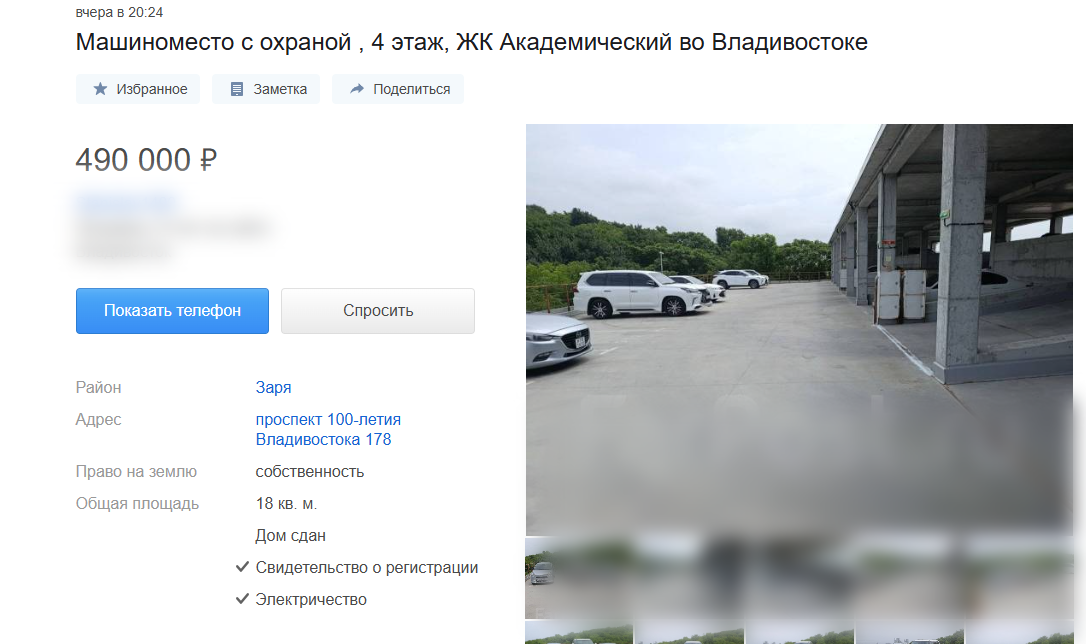
Task: Click the checkmark beside Электричество
Action: pyautogui.click(x=242, y=599)
